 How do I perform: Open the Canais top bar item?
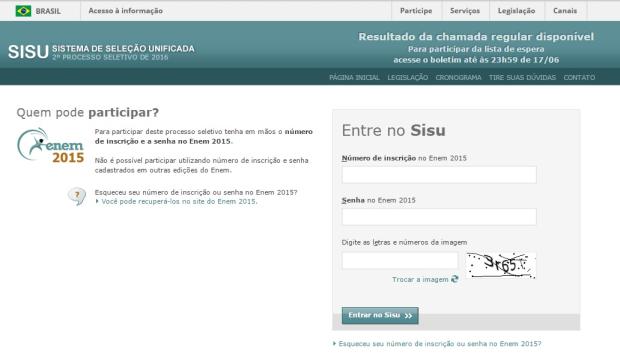[565, 11]
